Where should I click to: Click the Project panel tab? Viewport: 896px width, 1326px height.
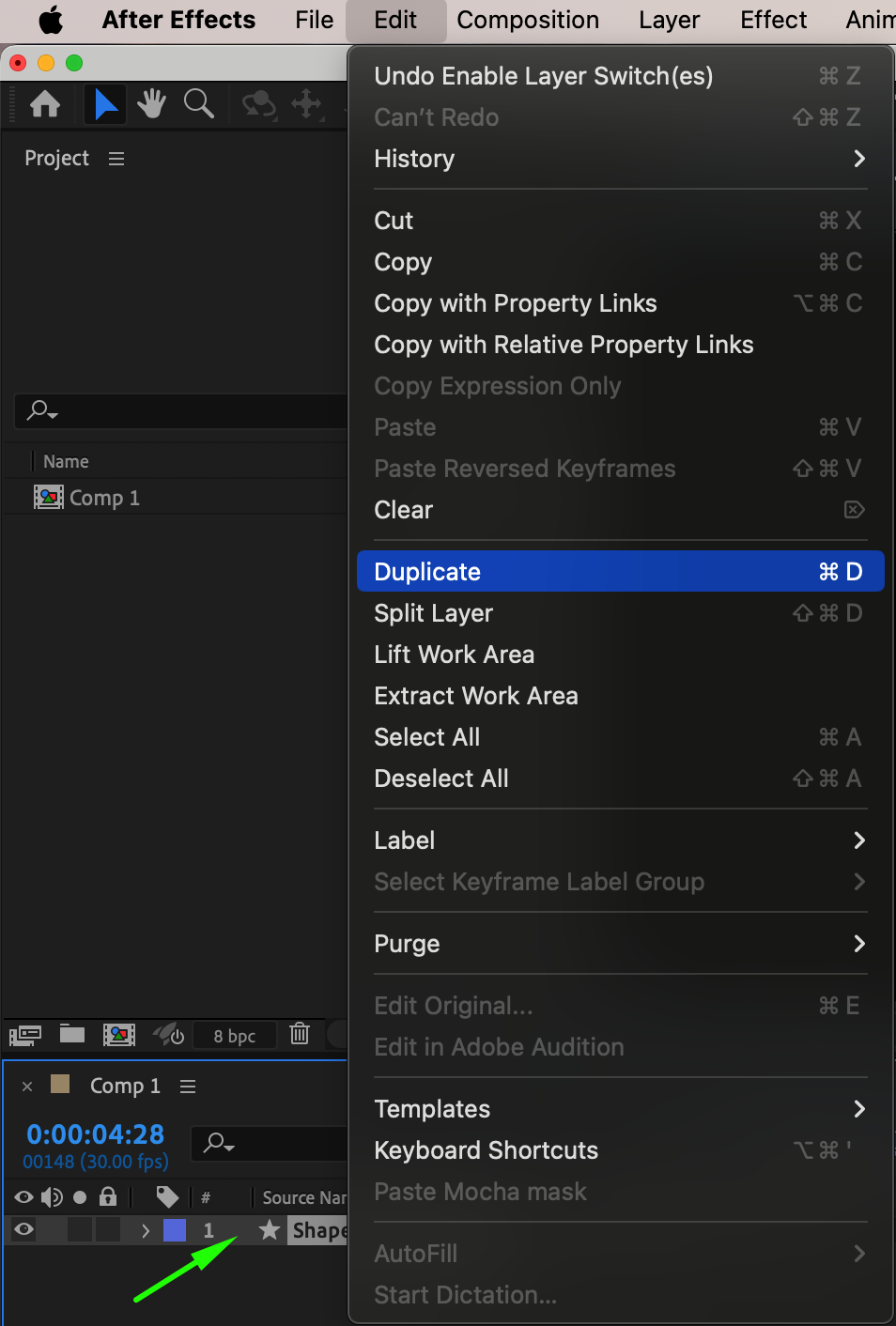click(x=56, y=159)
